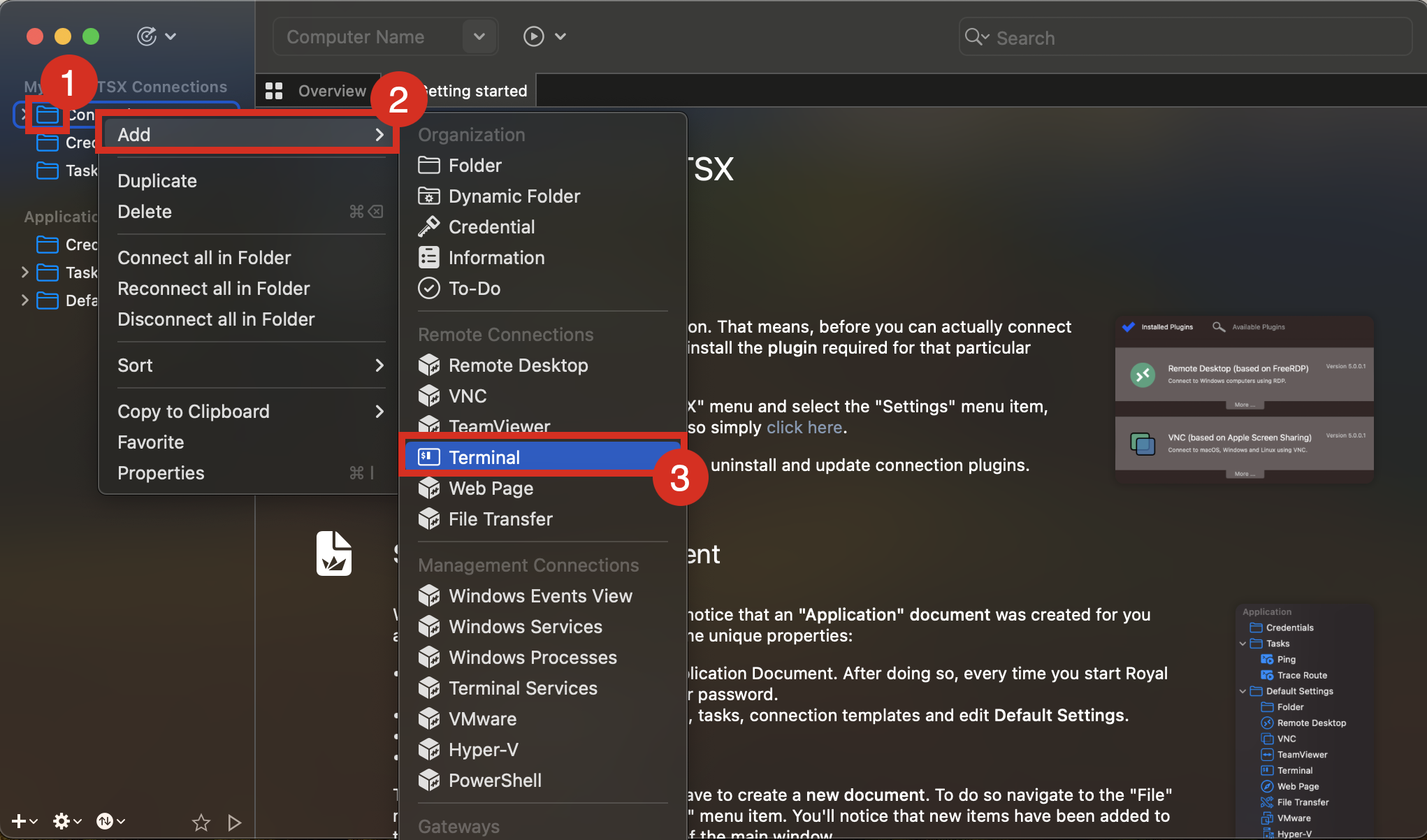This screenshot has height=840, width=1427.
Task: Click the Dynamic Folder icon
Action: [428, 196]
